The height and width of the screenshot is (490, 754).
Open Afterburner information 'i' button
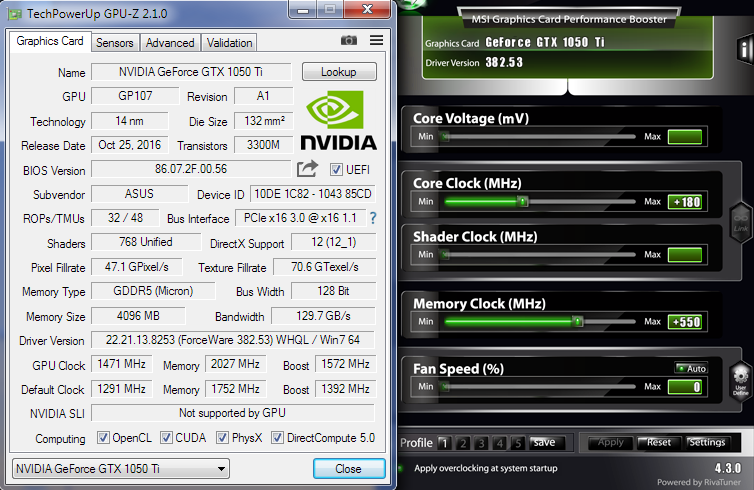[744, 49]
